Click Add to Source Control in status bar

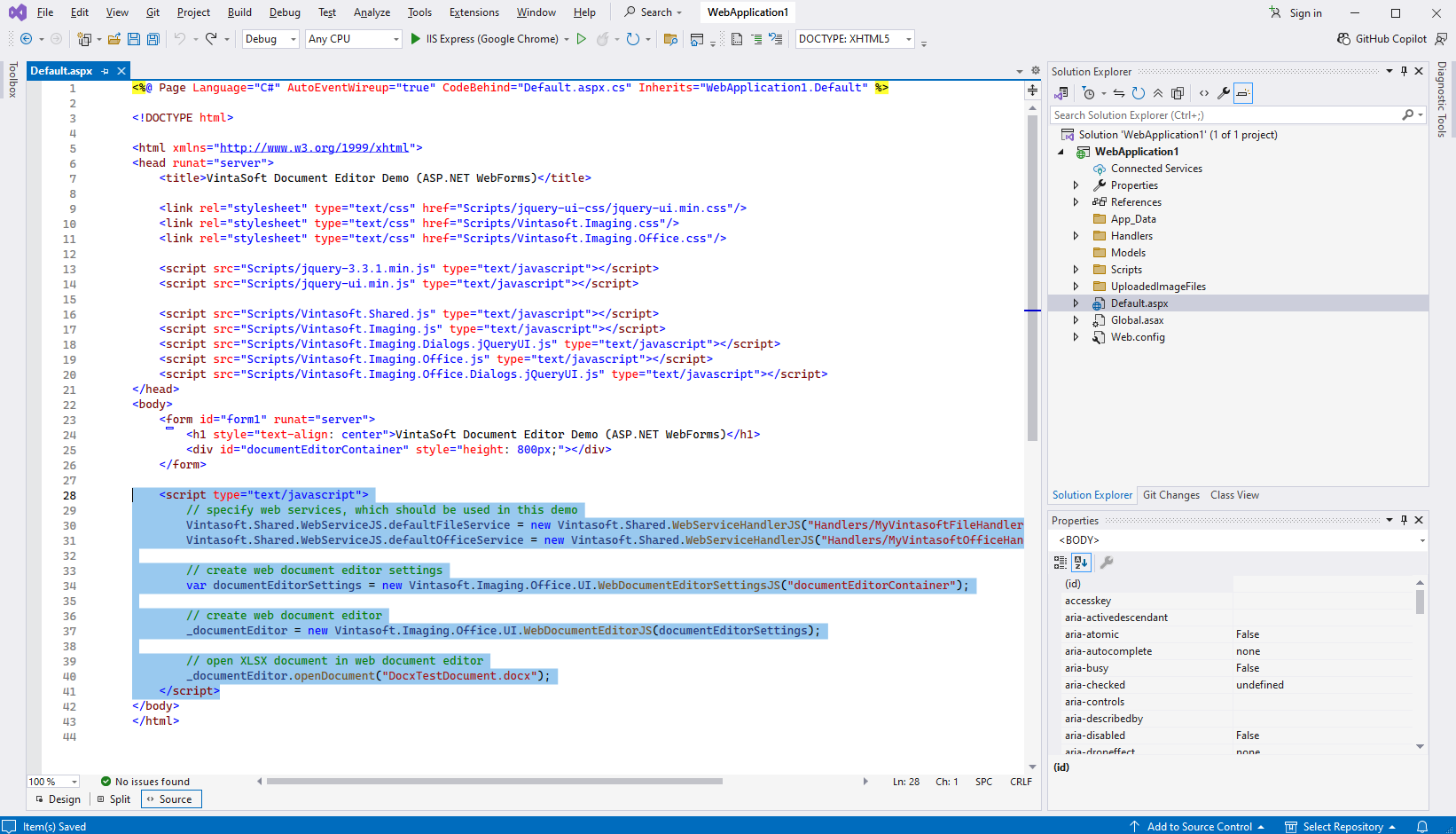(x=1198, y=826)
